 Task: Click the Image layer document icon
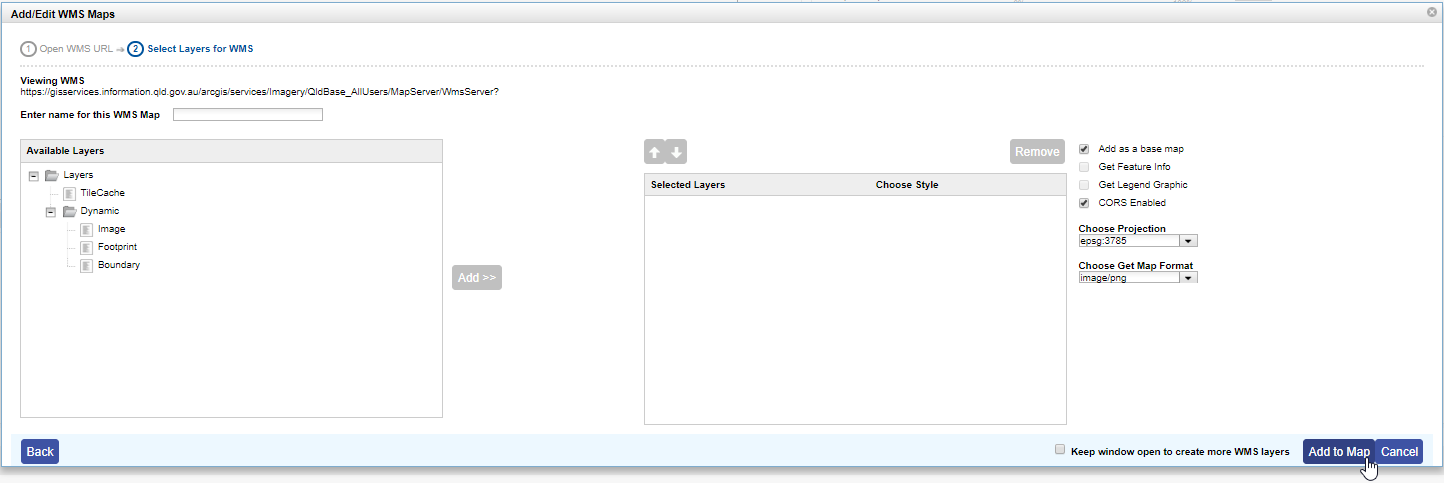86,229
